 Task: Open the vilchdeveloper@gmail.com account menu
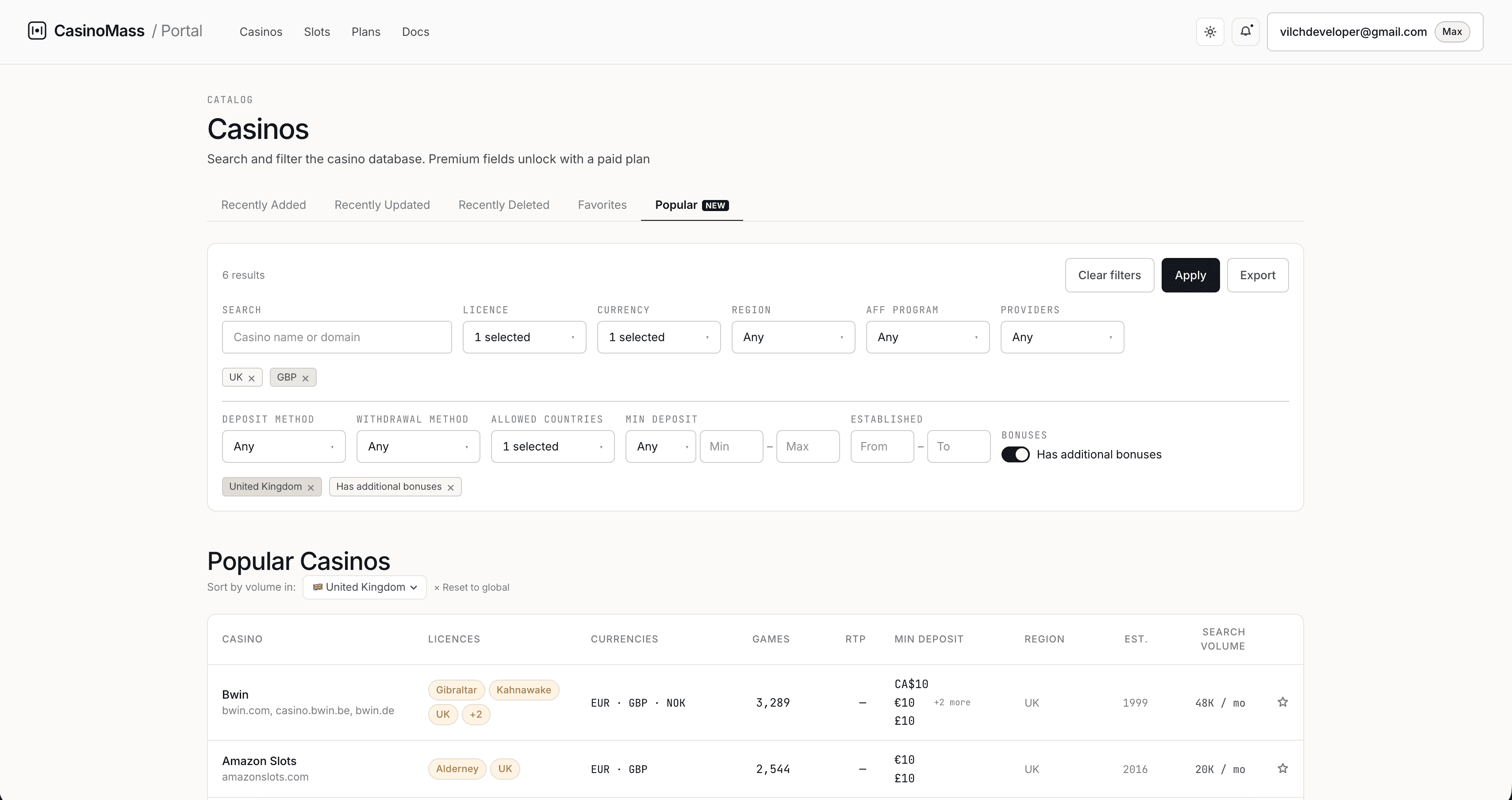(x=1375, y=32)
